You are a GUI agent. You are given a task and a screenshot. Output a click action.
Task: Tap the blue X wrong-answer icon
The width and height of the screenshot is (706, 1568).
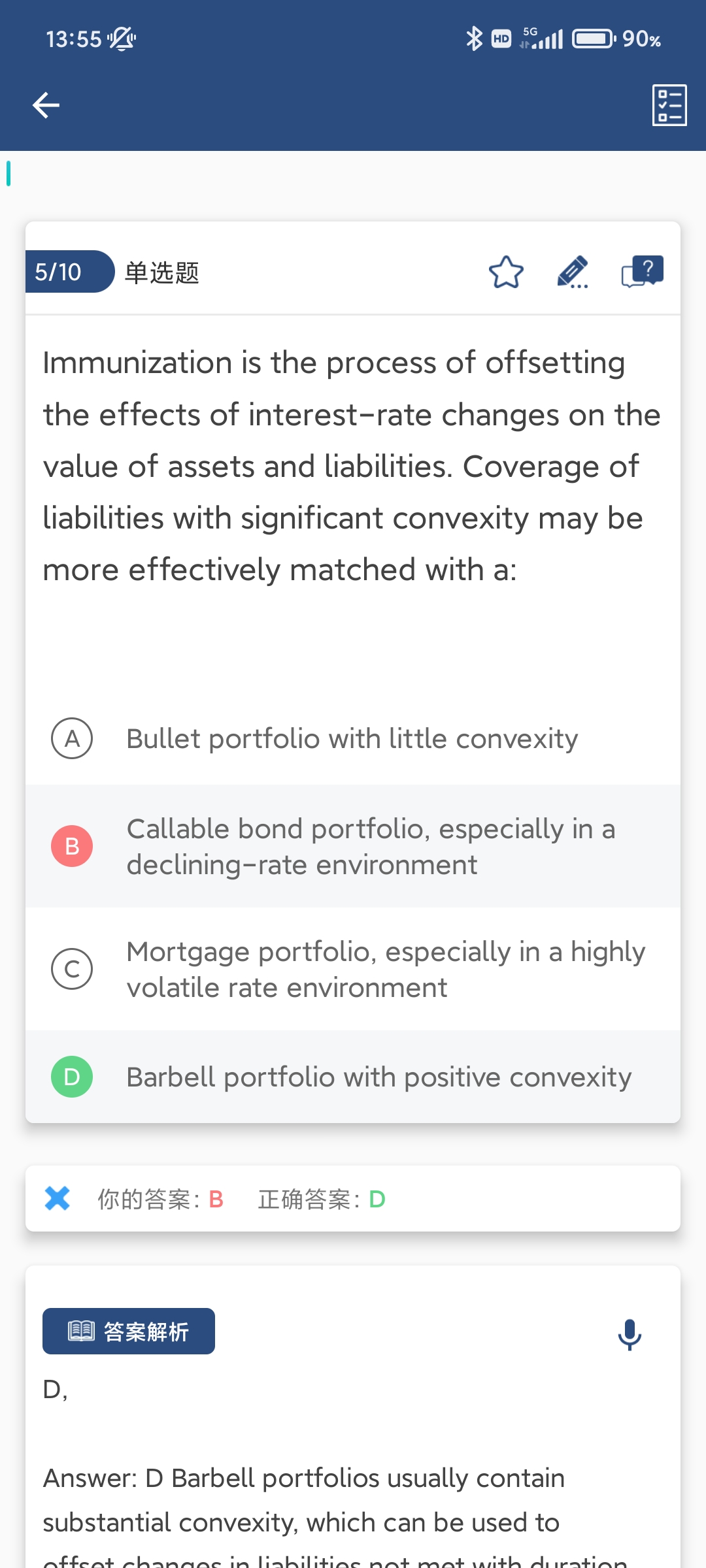pos(58,1198)
